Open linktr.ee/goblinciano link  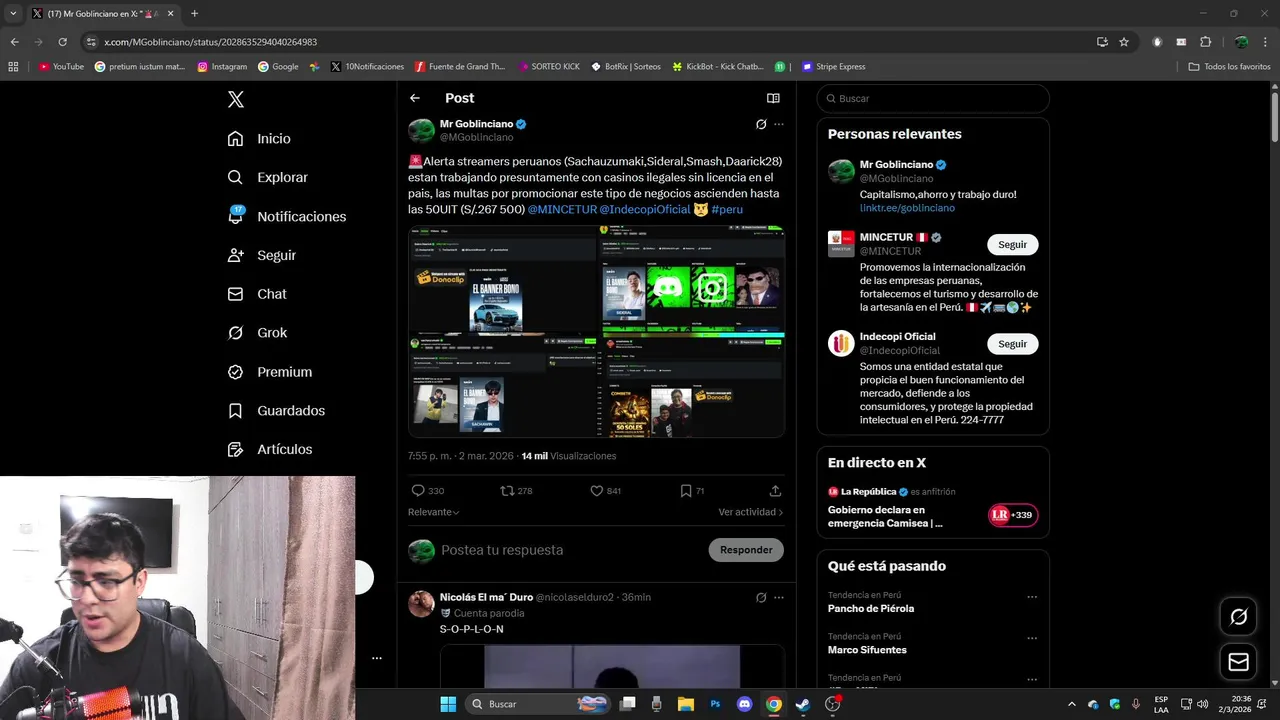click(x=907, y=208)
